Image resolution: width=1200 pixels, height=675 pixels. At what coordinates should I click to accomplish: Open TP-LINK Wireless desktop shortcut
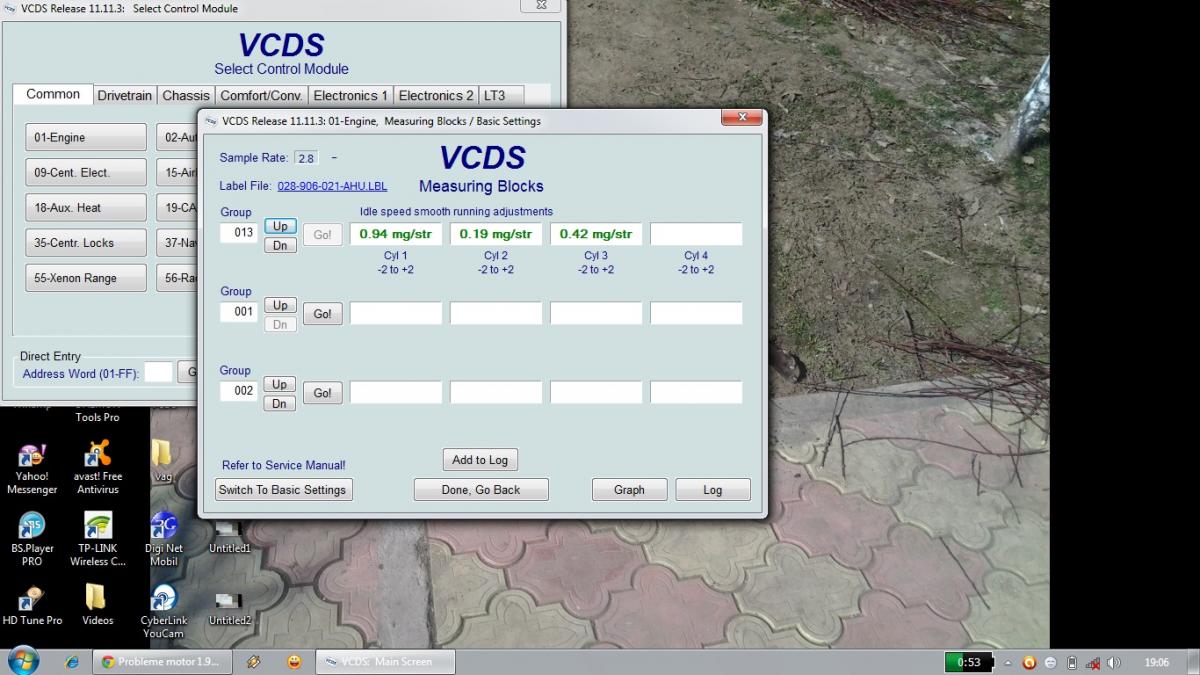click(97, 527)
